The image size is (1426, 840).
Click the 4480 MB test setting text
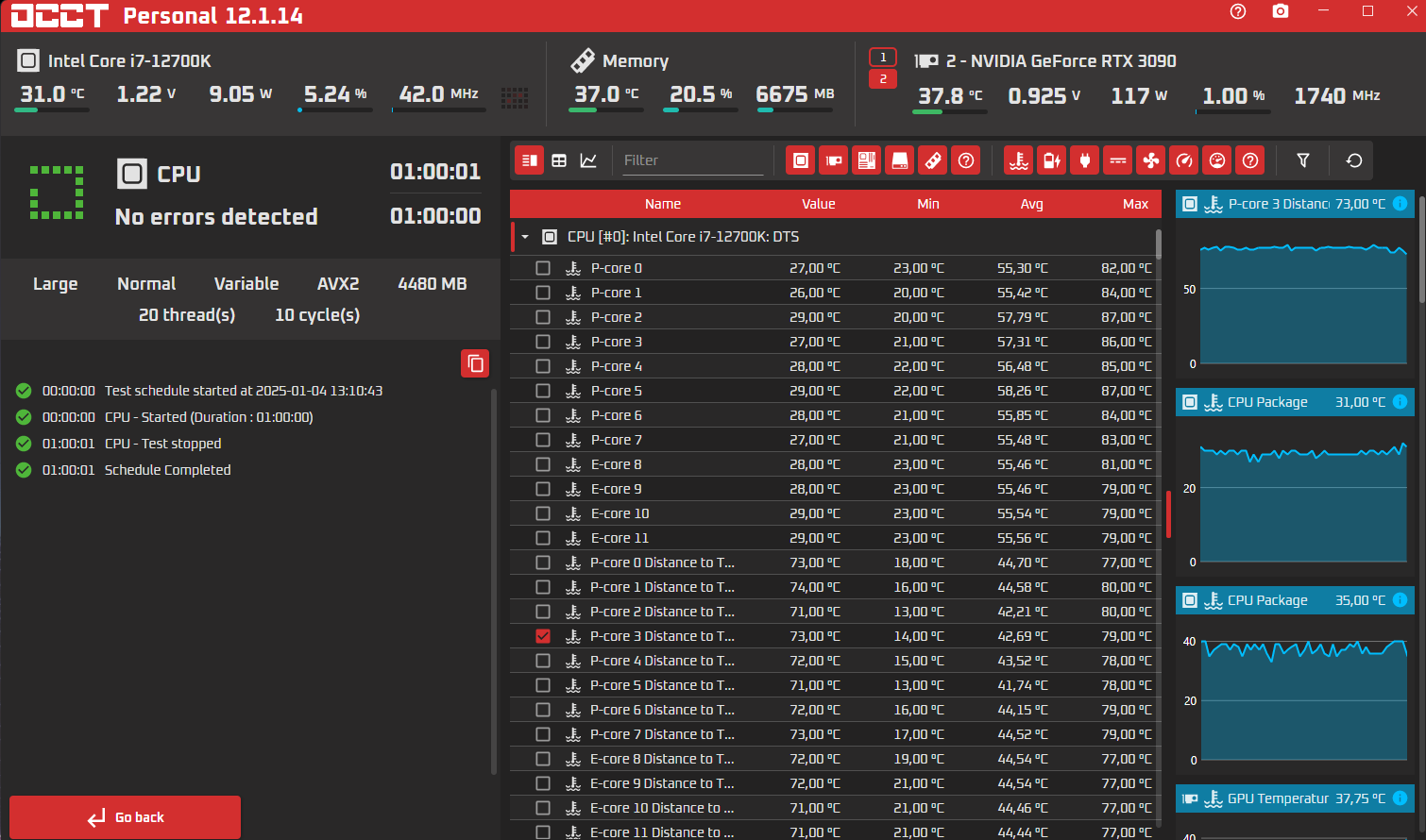pos(433,284)
